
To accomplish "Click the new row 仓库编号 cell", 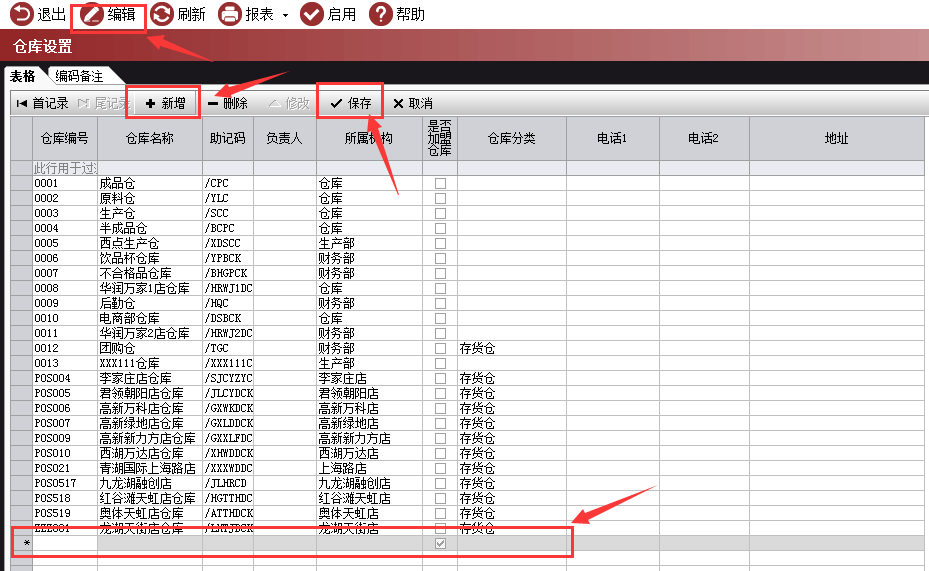I will 65,543.
